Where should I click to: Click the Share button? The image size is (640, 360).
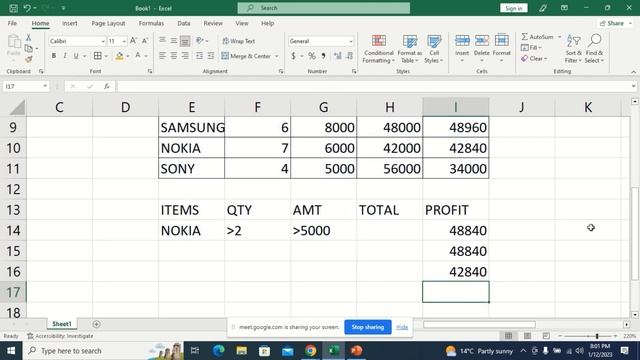click(x=615, y=23)
